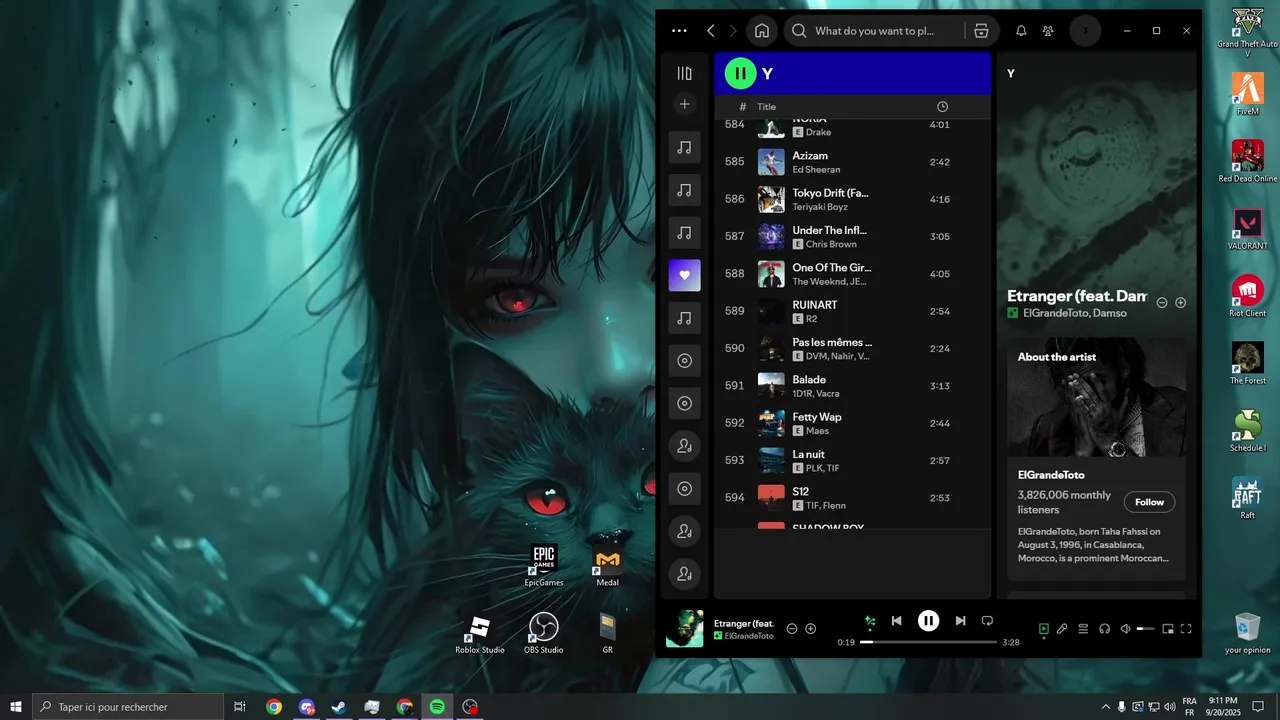The height and width of the screenshot is (720, 1280).
Task: Open FiveM desktop shortcut
Action: [x=1247, y=94]
